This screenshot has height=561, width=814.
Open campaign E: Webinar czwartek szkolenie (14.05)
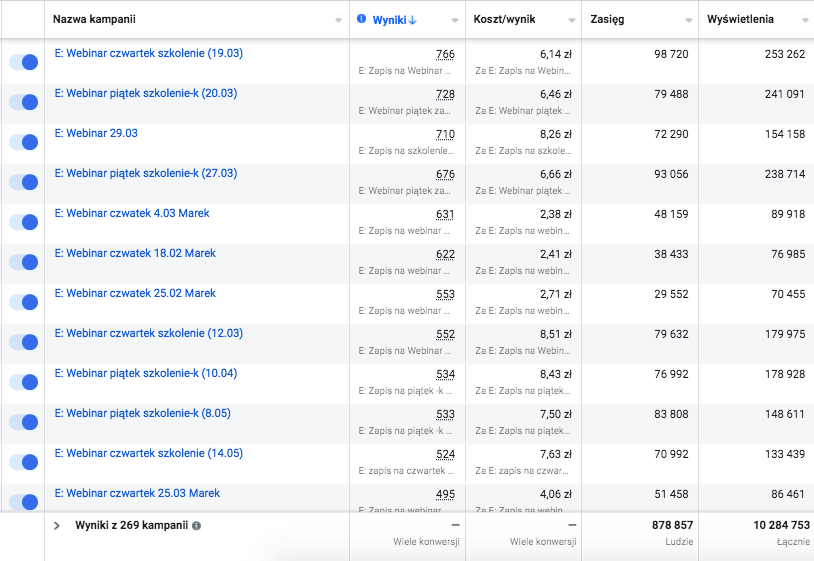click(x=148, y=453)
